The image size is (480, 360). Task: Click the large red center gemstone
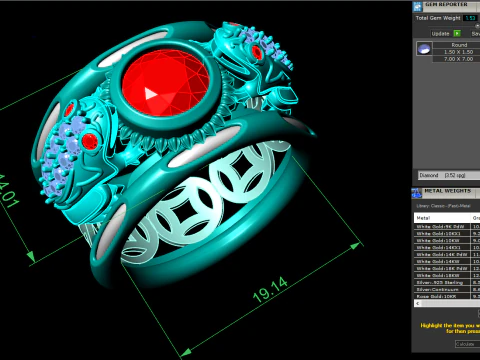click(166, 83)
